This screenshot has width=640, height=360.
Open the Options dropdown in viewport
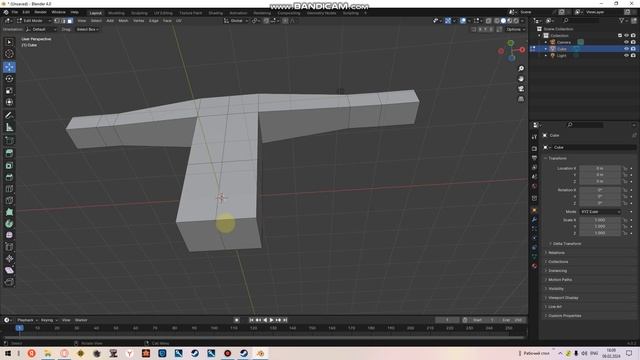(x=515, y=29)
